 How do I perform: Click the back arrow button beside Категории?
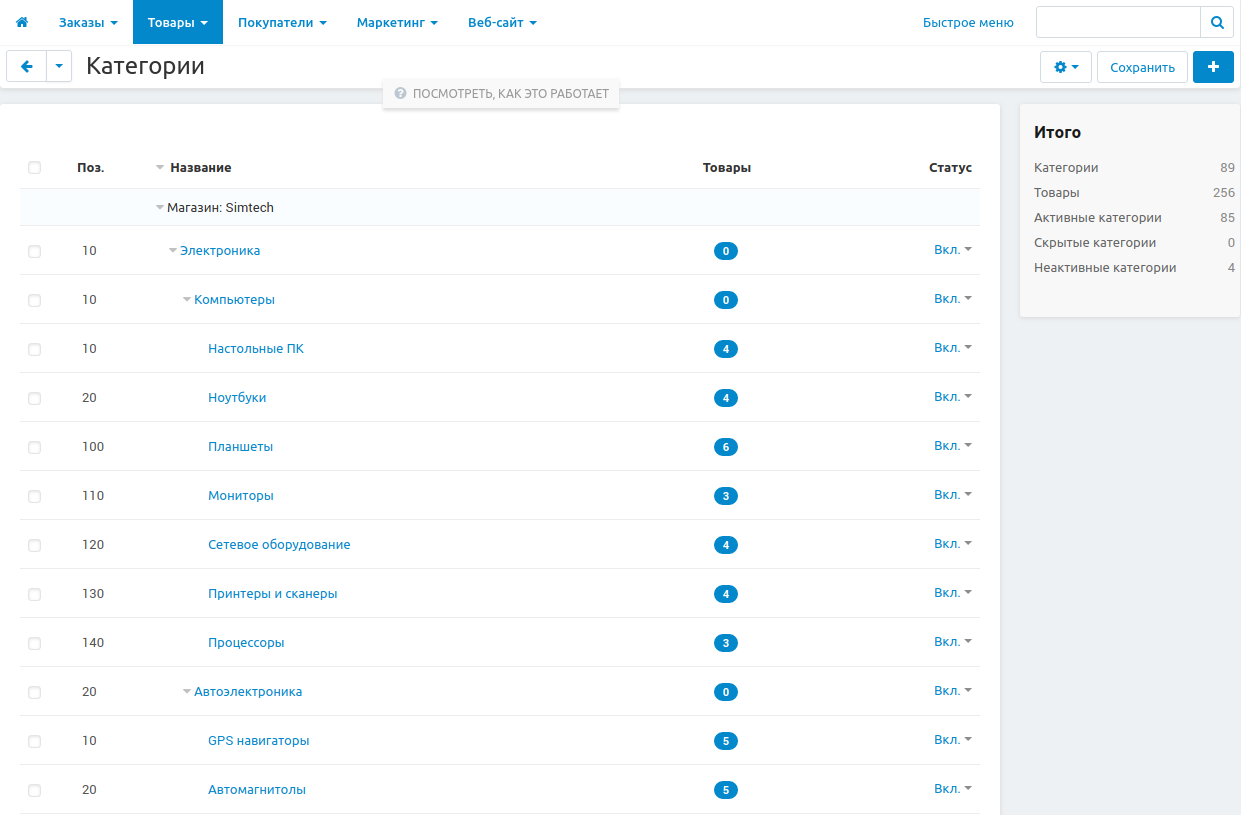(26, 67)
